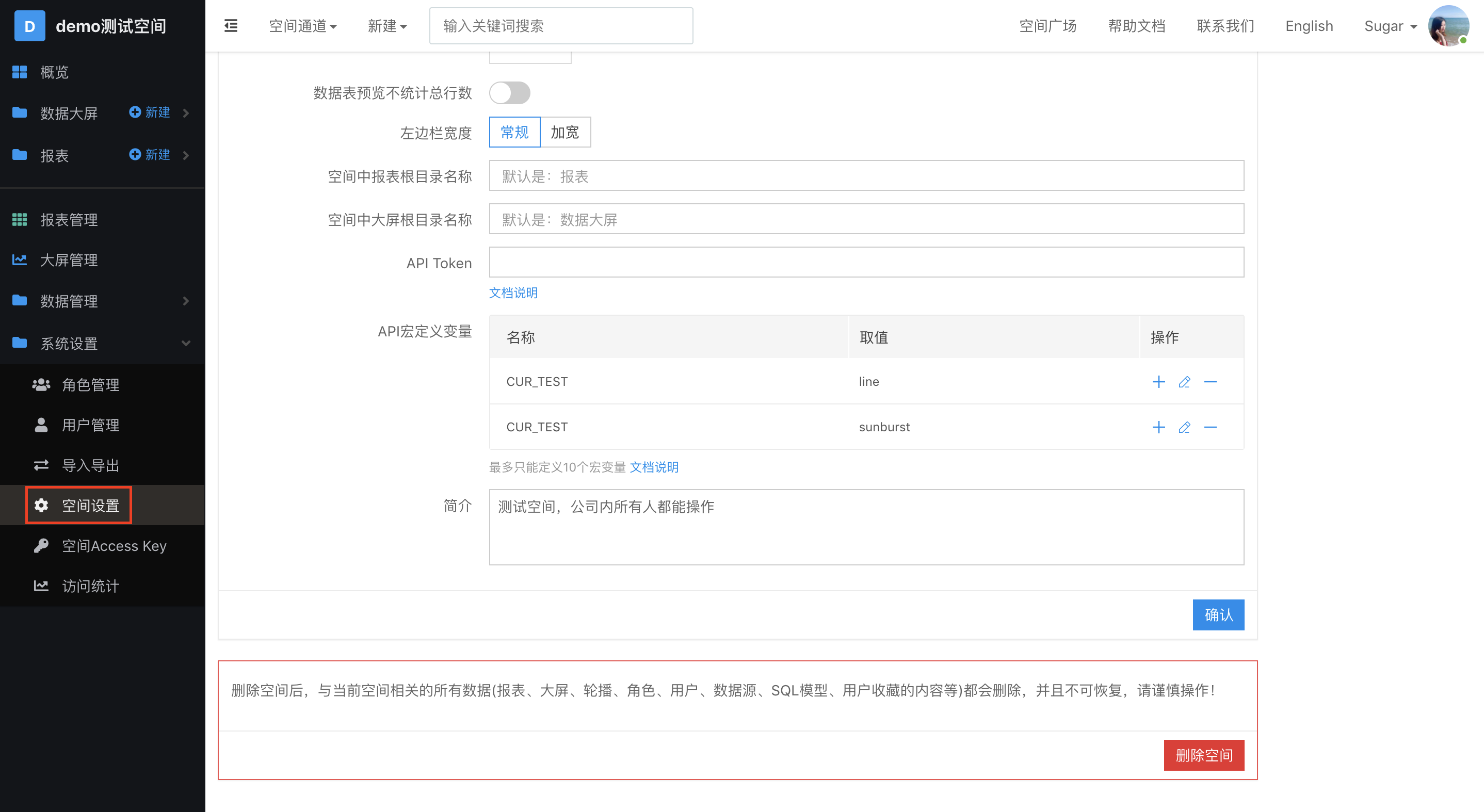This screenshot has height=812, width=1484.
Task: Go to 空间广场
Action: pos(1048,26)
